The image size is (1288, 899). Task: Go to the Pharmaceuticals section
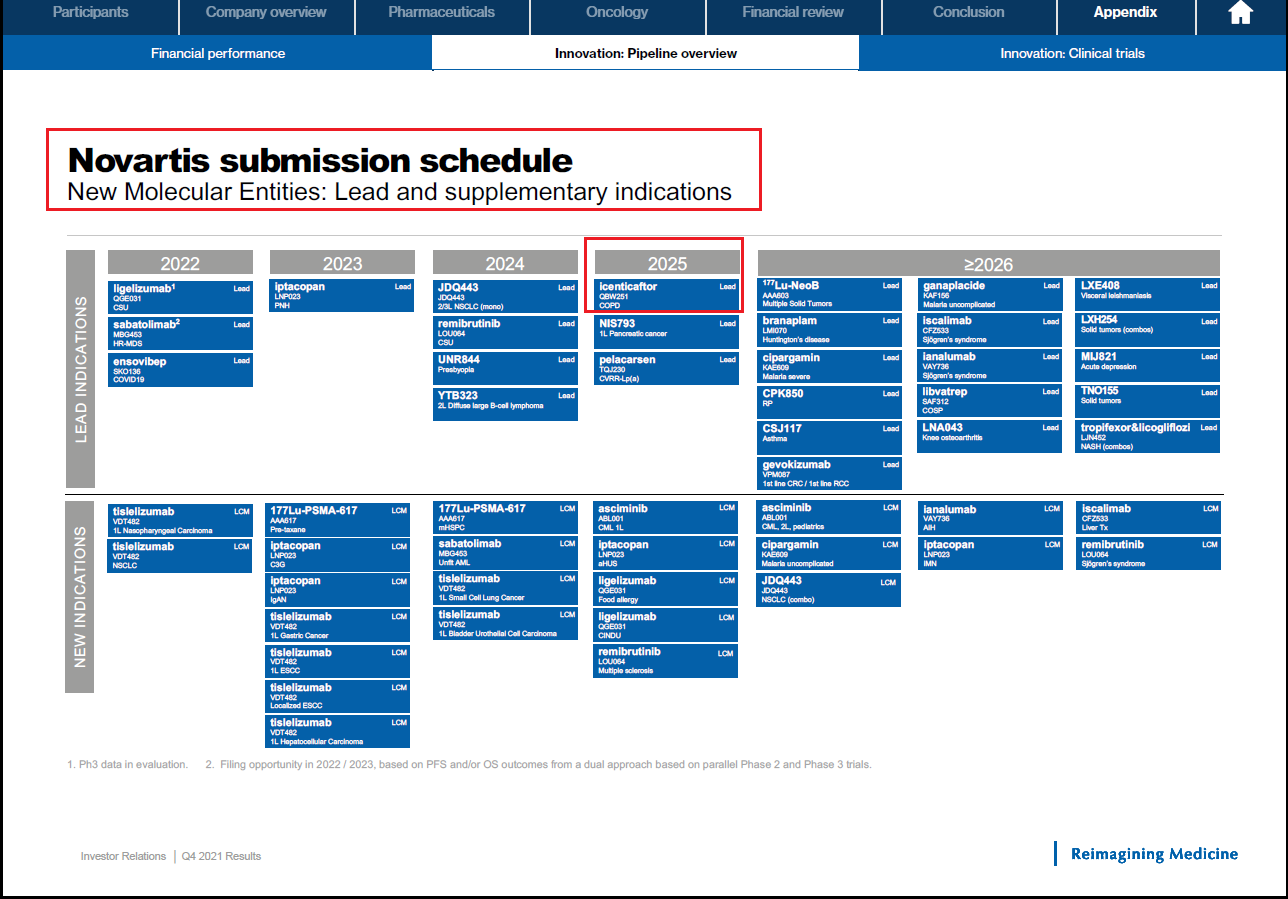tap(441, 13)
